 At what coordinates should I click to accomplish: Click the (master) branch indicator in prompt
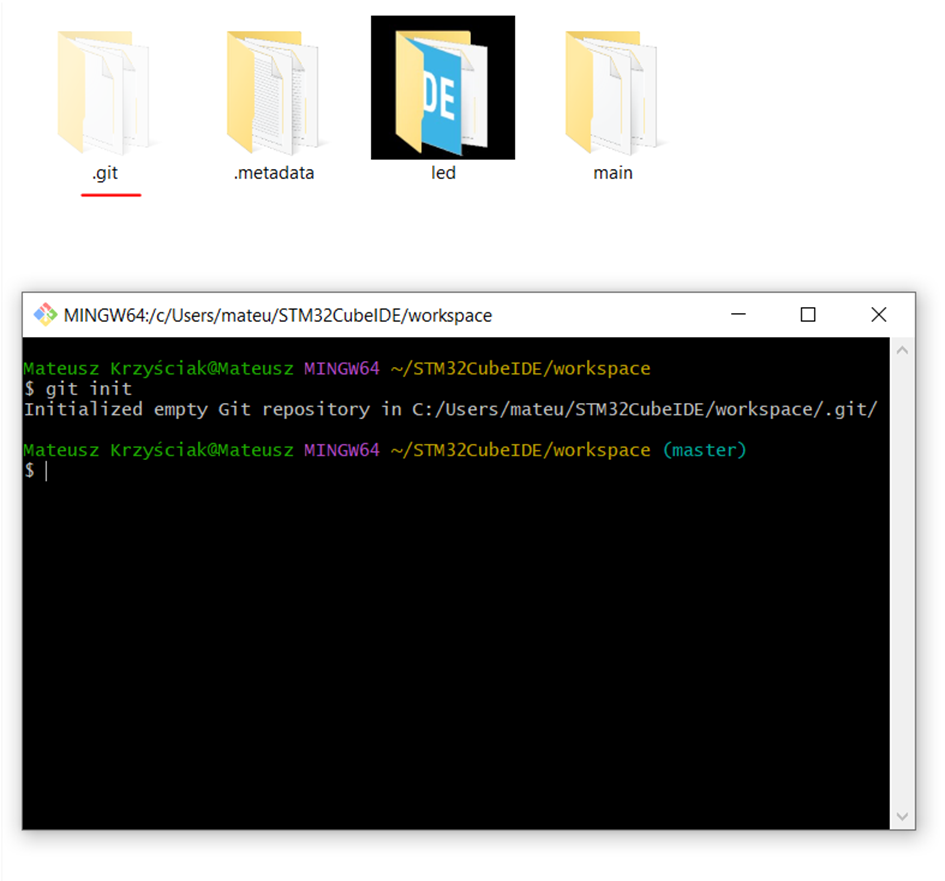[704, 450]
